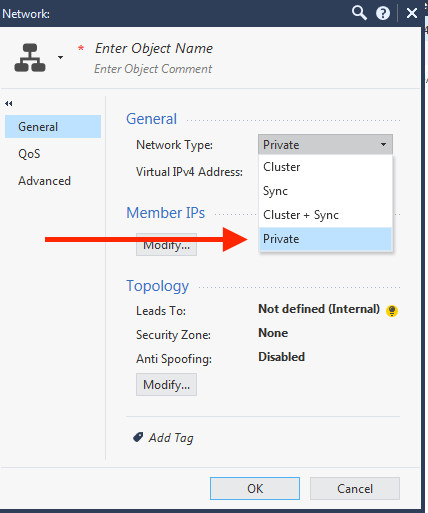
Task: Confirm with the OK button
Action: [x=255, y=488]
